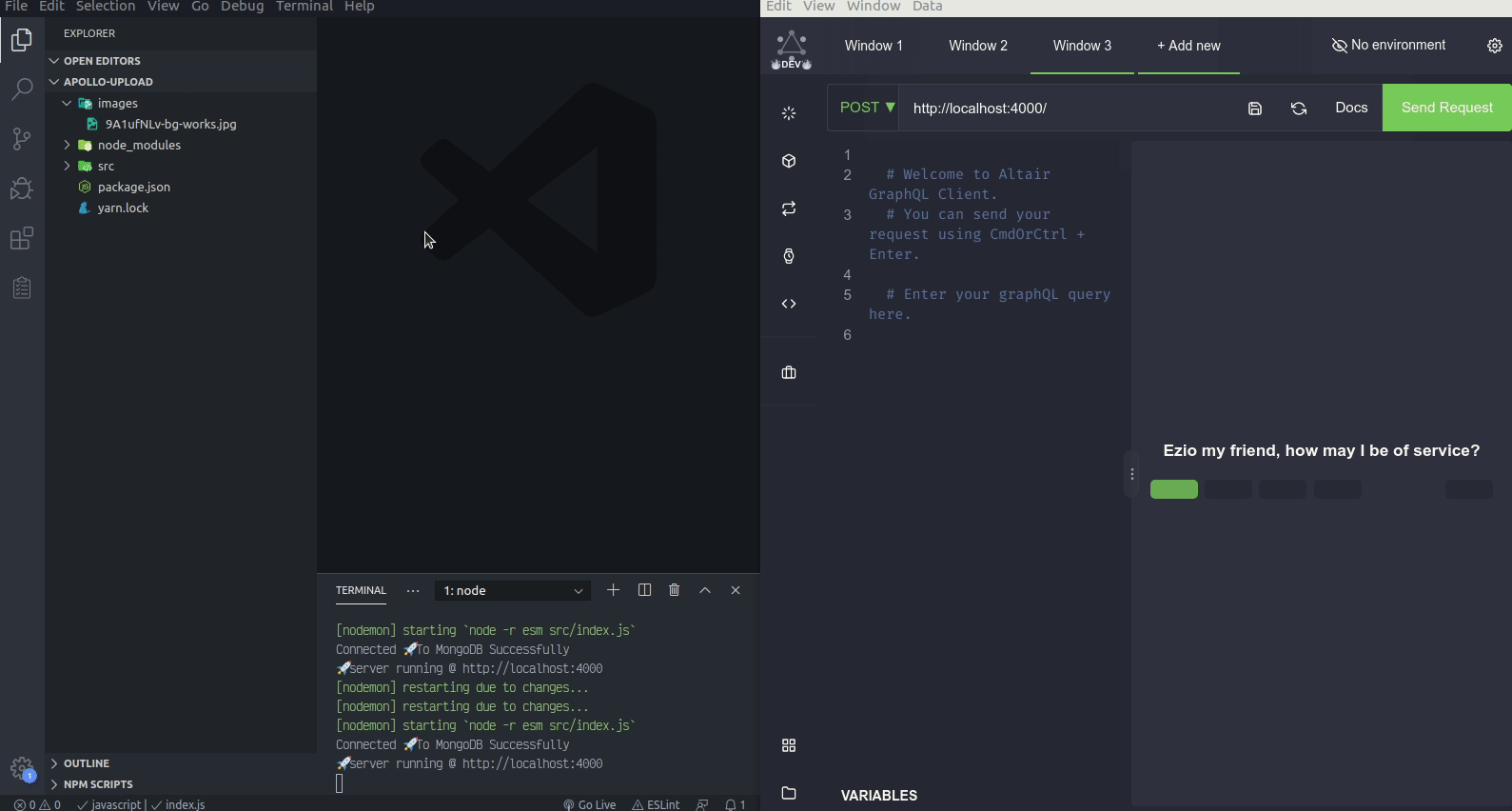Image resolution: width=1512 pixels, height=811 pixels.
Task: Click the watch icon in Altair sidebar
Action: (789, 256)
